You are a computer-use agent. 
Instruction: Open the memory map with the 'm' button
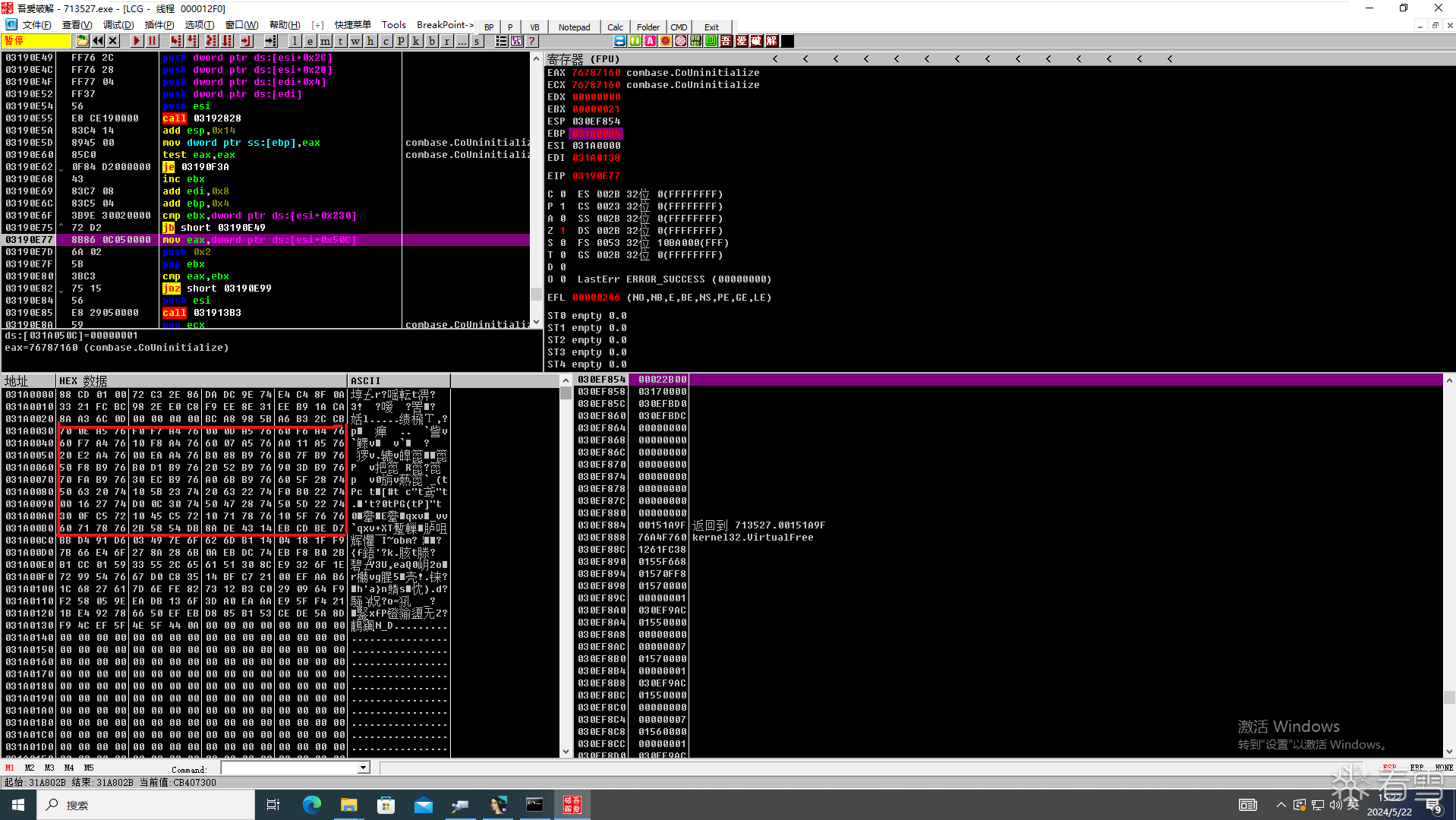pos(325,41)
